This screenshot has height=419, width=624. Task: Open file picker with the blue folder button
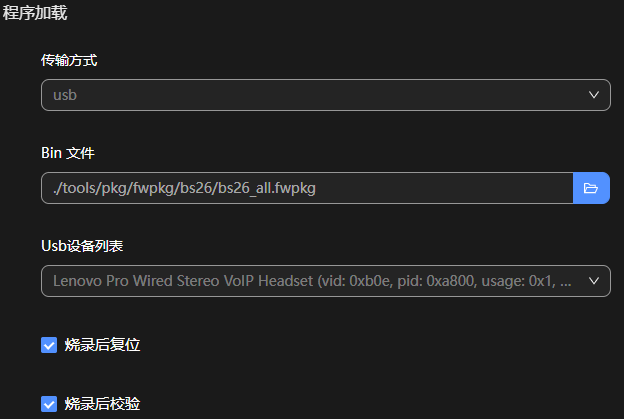tap(591, 188)
